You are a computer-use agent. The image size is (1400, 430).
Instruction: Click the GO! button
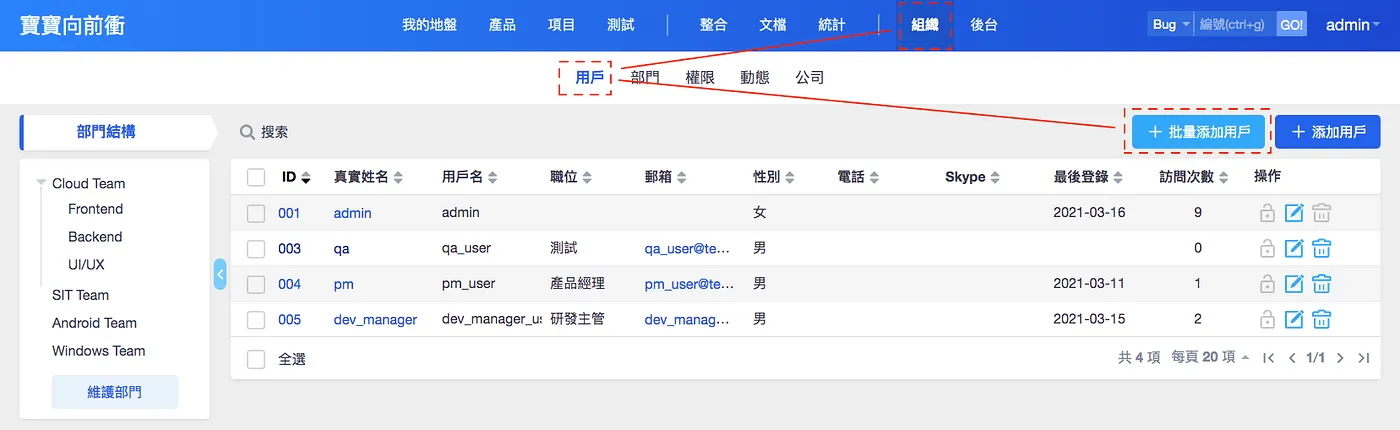pyautogui.click(x=1291, y=25)
